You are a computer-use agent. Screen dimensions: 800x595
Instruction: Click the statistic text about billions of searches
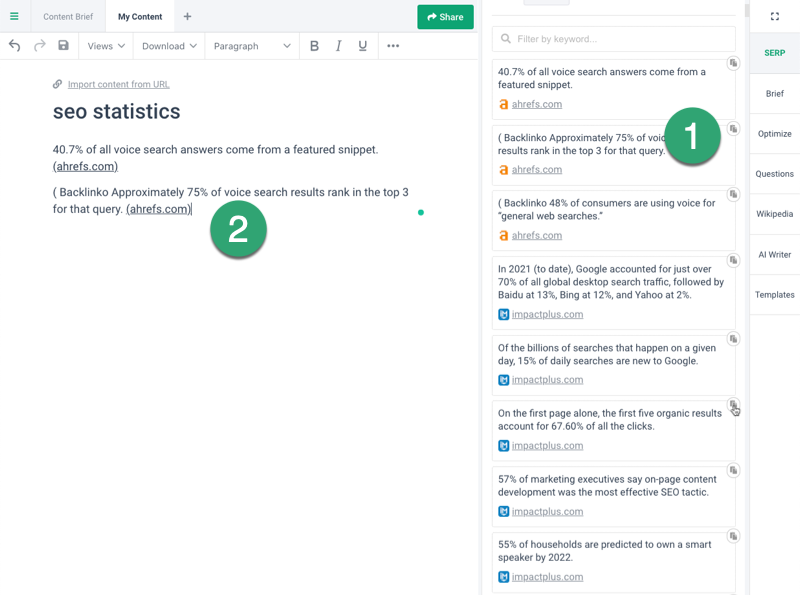coord(607,354)
